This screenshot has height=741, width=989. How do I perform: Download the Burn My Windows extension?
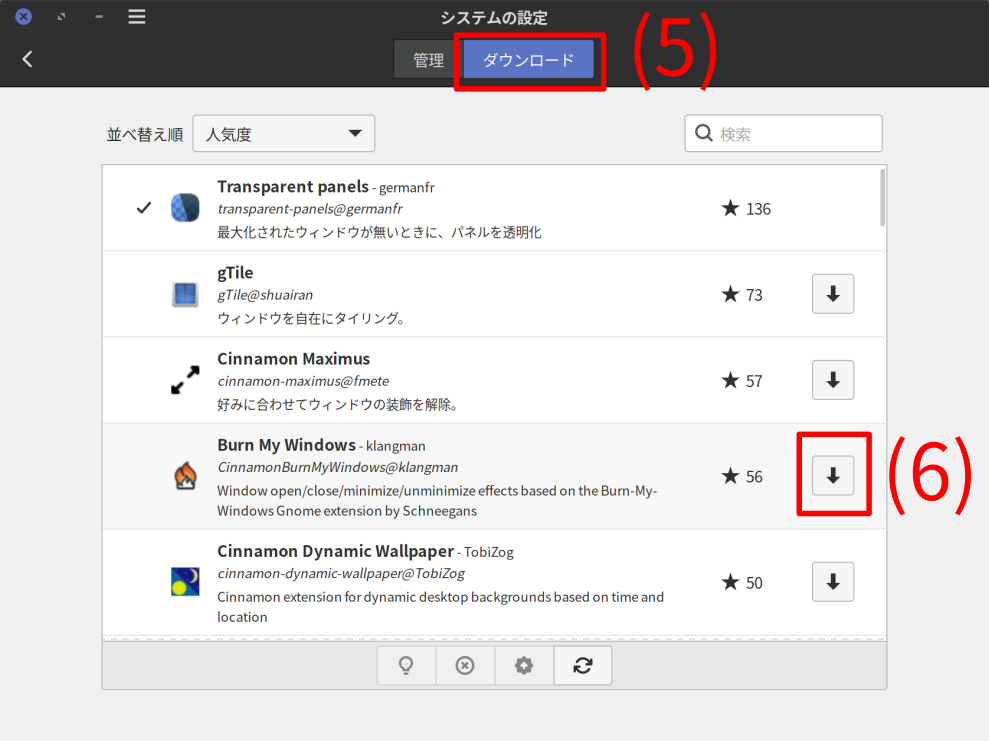click(x=832, y=476)
